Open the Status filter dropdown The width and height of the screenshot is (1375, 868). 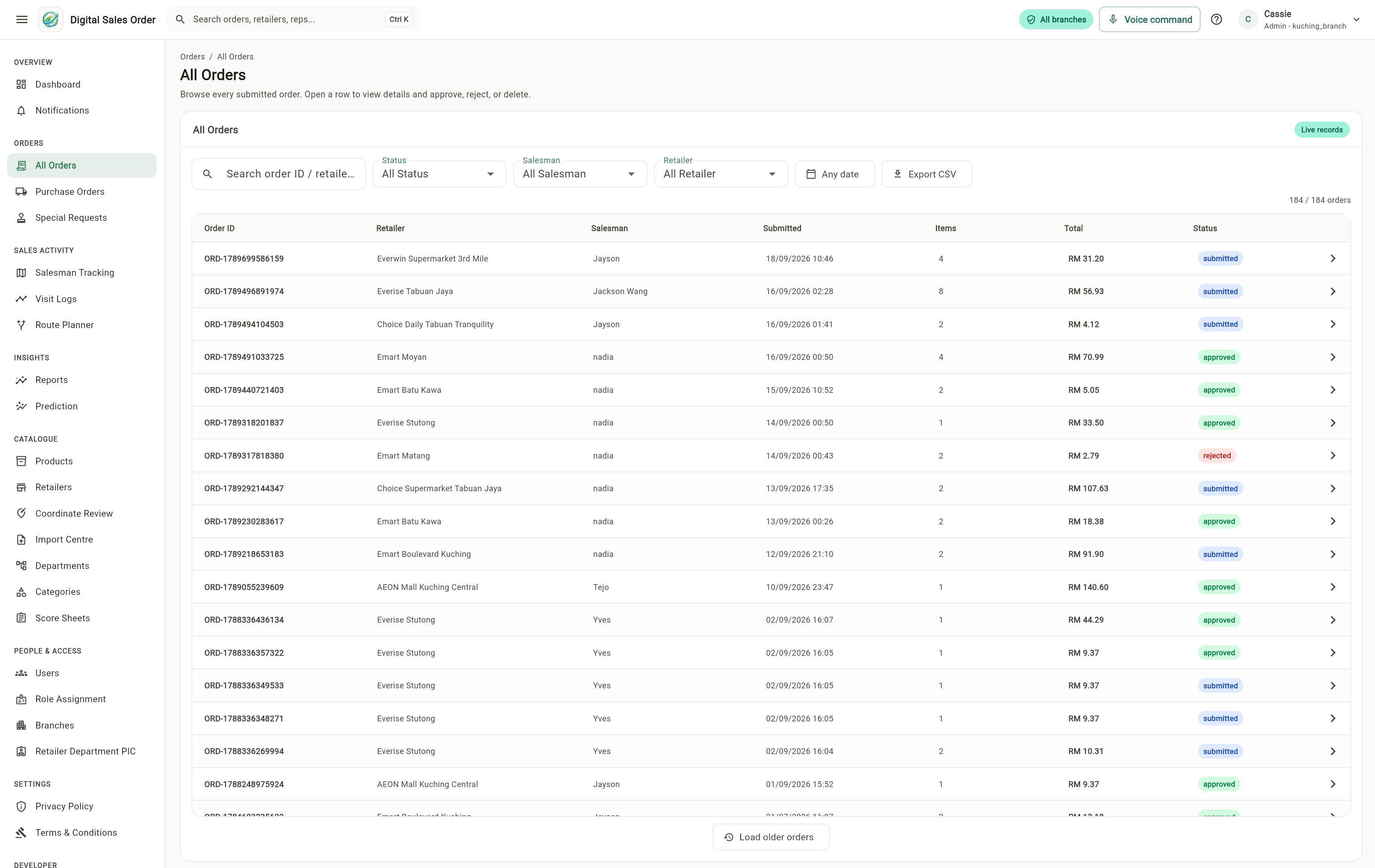coord(439,173)
